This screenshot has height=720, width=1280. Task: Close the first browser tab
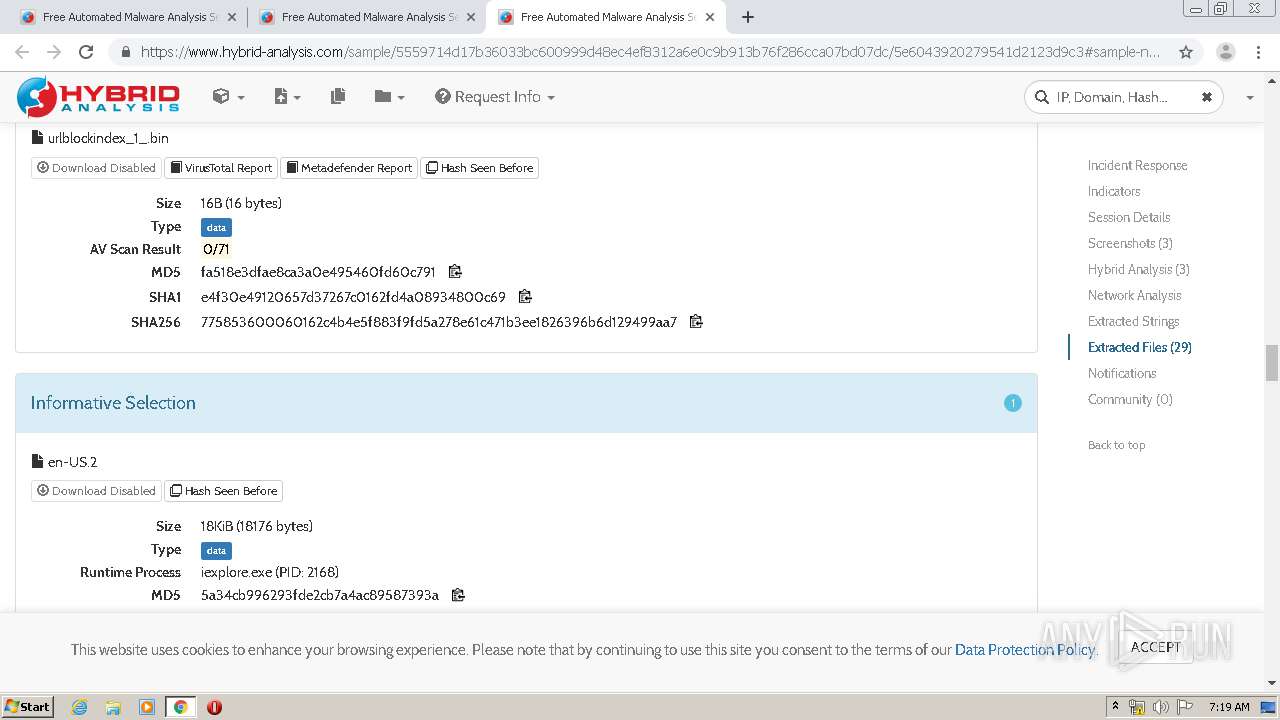pos(232,17)
